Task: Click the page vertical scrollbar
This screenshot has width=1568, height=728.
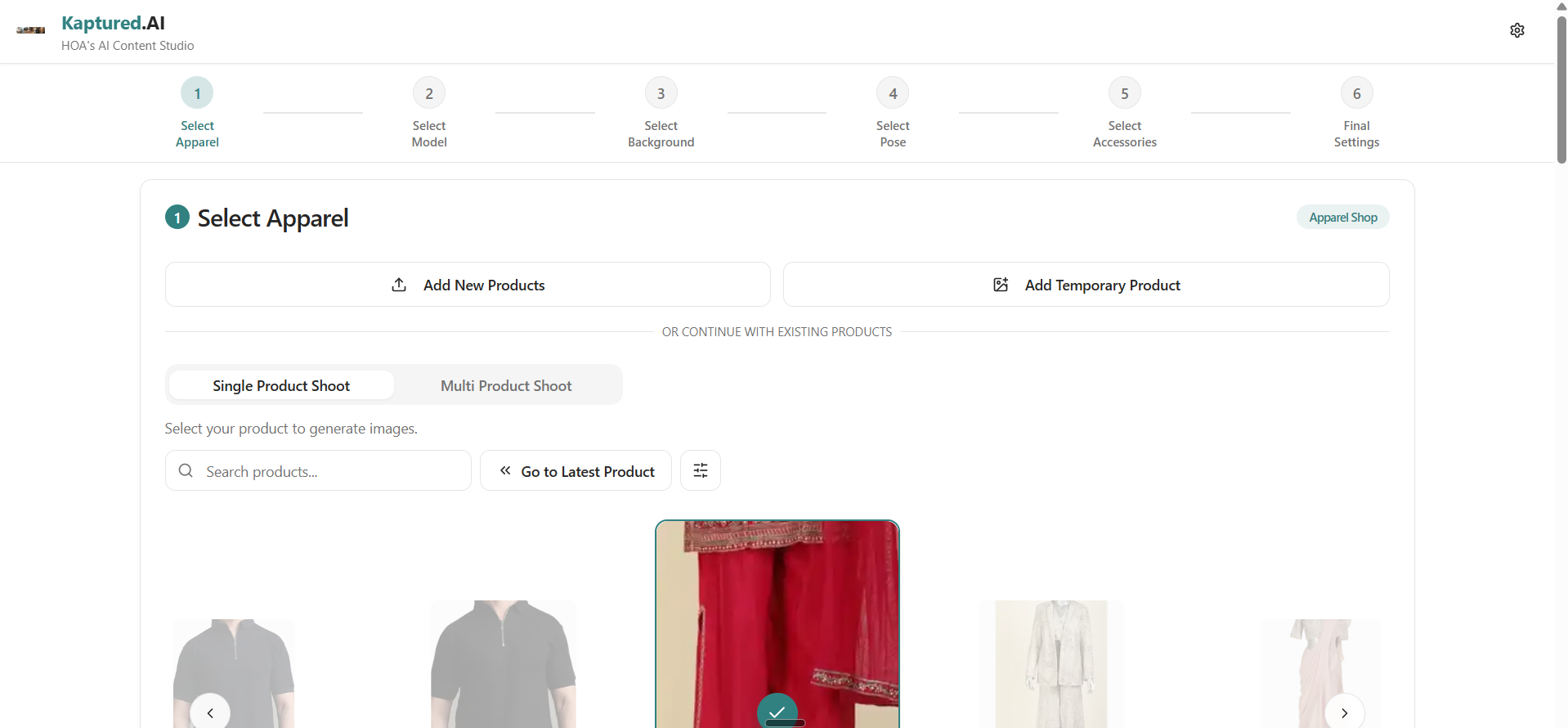Action: (1561, 90)
